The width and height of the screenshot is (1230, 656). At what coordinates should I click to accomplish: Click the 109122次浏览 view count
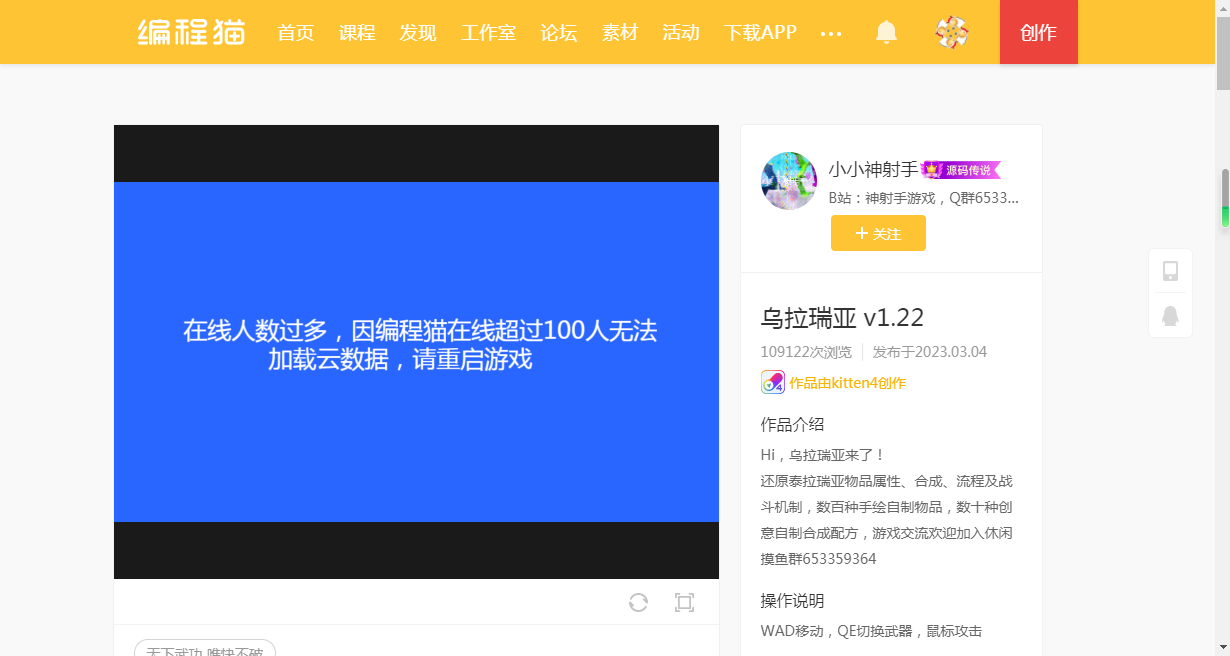click(x=806, y=352)
